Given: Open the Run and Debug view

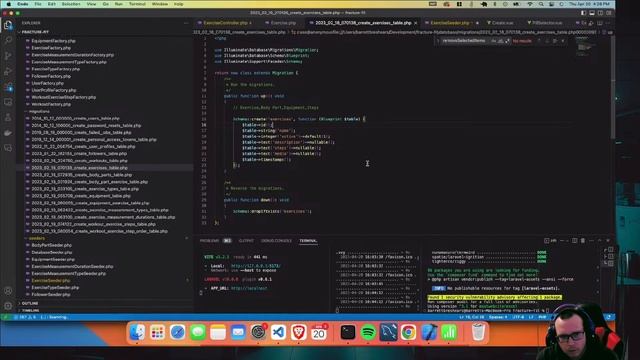Looking at the screenshot, I should tap(8, 71).
